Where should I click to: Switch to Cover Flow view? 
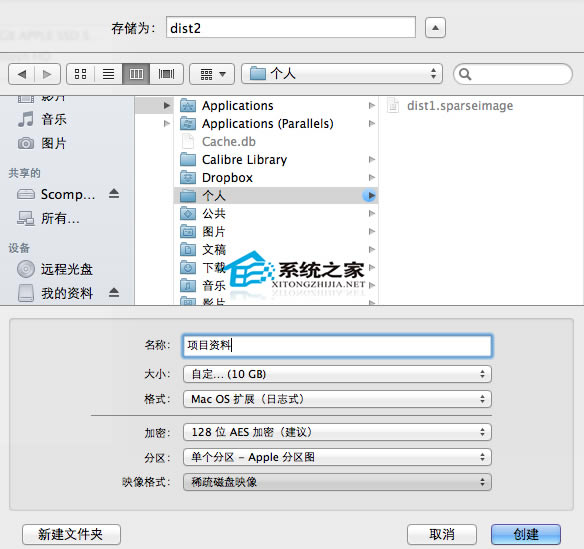coord(166,74)
